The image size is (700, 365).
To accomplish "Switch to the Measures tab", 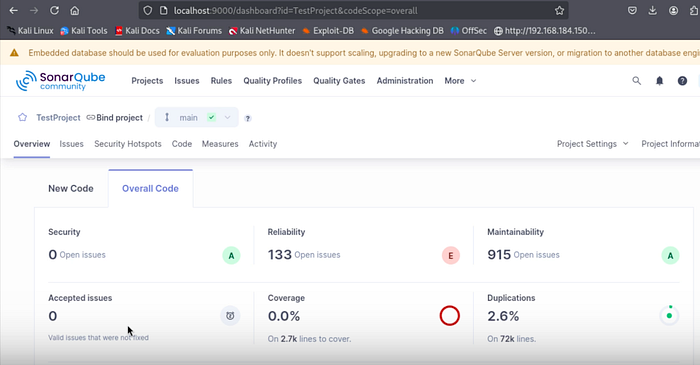I will point(220,144).
